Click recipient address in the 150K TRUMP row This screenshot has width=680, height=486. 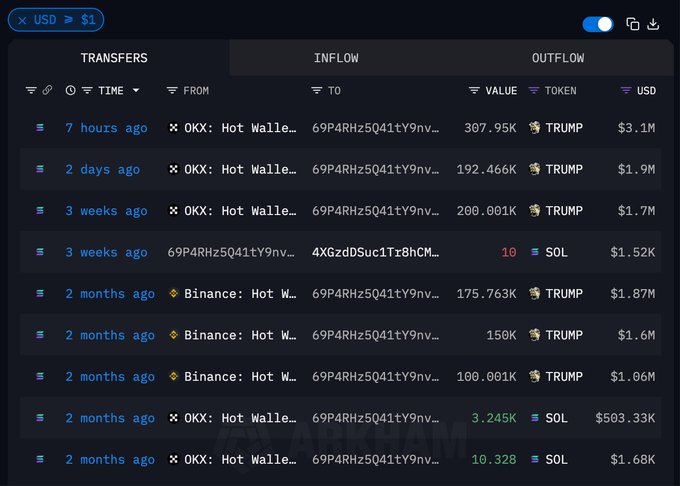[x=376, y=335]
